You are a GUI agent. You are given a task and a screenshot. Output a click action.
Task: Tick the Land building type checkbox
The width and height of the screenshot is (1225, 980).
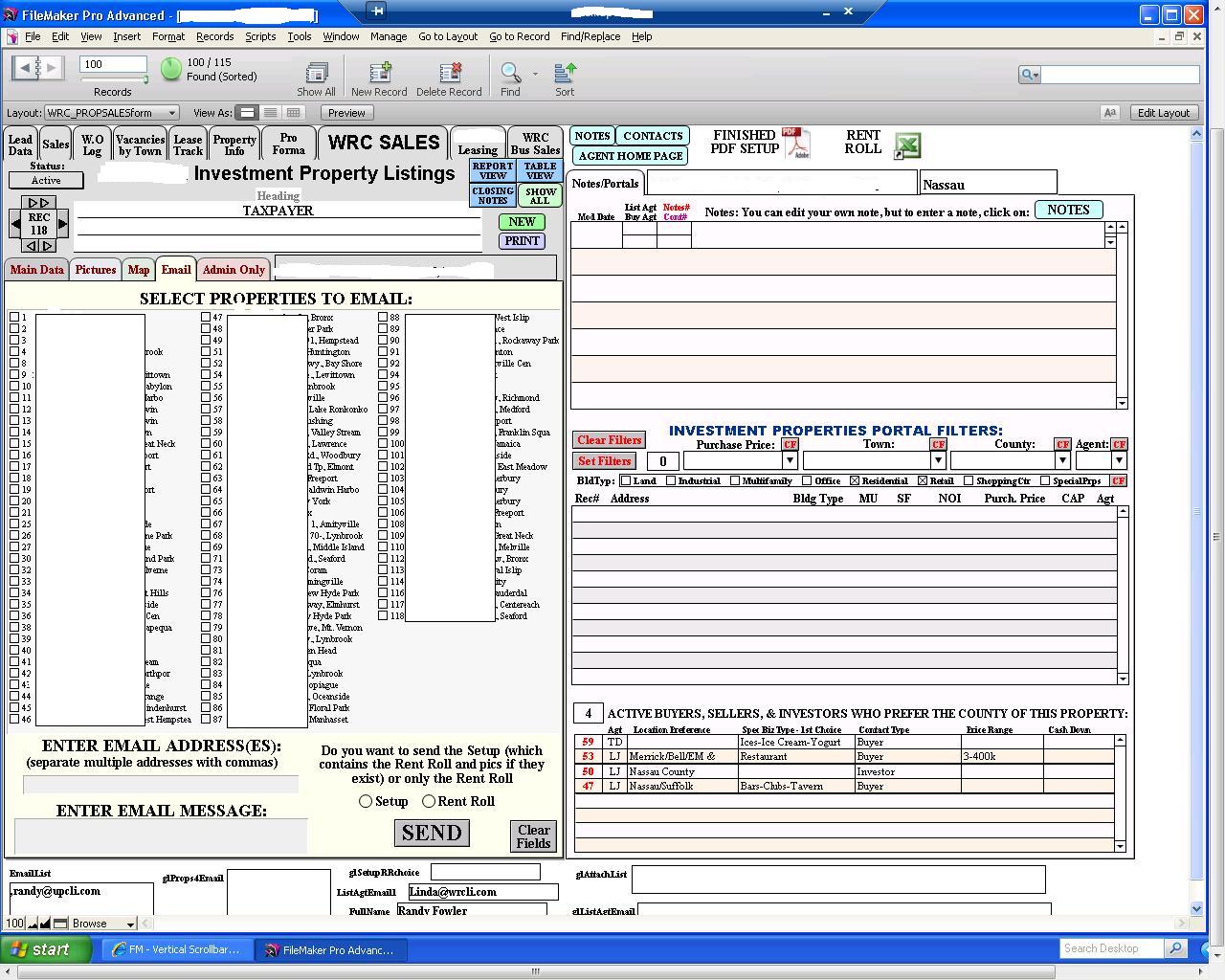[x=625, y=480]
